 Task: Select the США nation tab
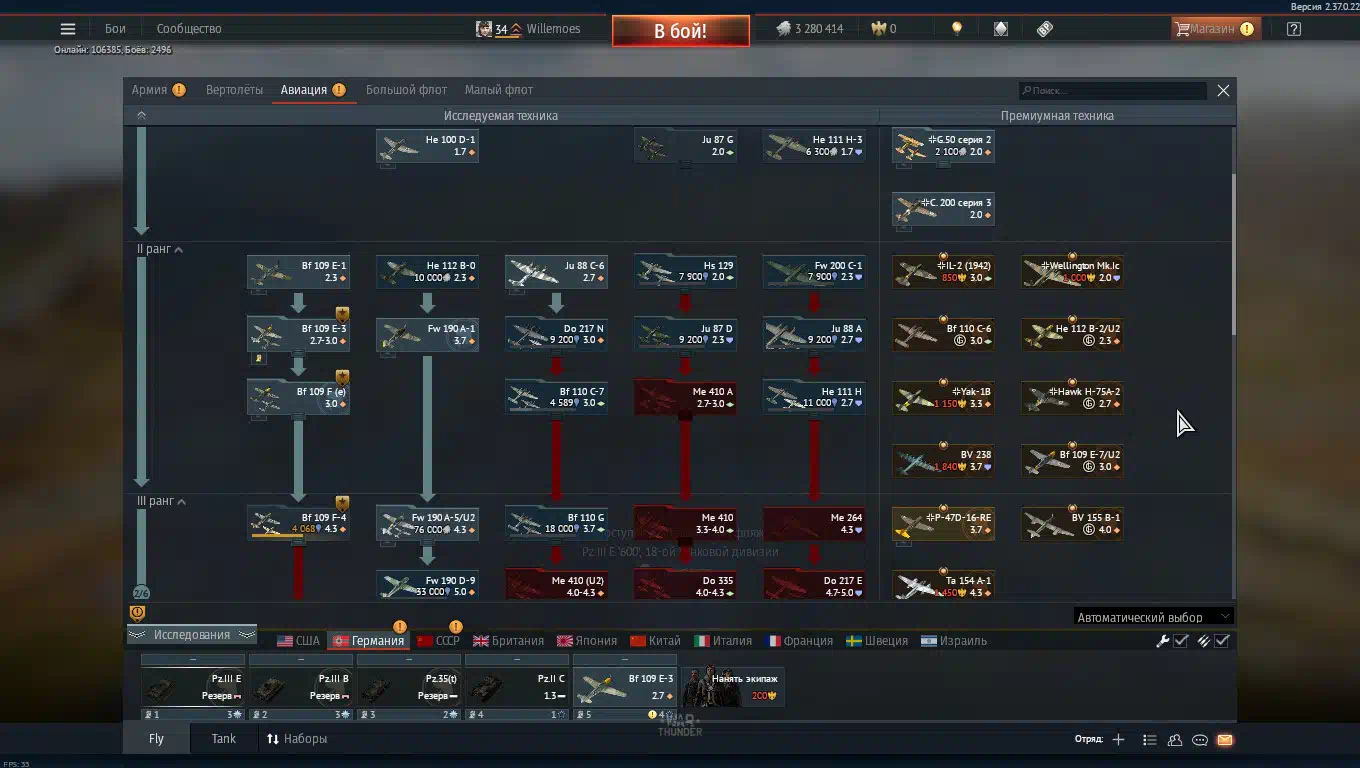298,641
